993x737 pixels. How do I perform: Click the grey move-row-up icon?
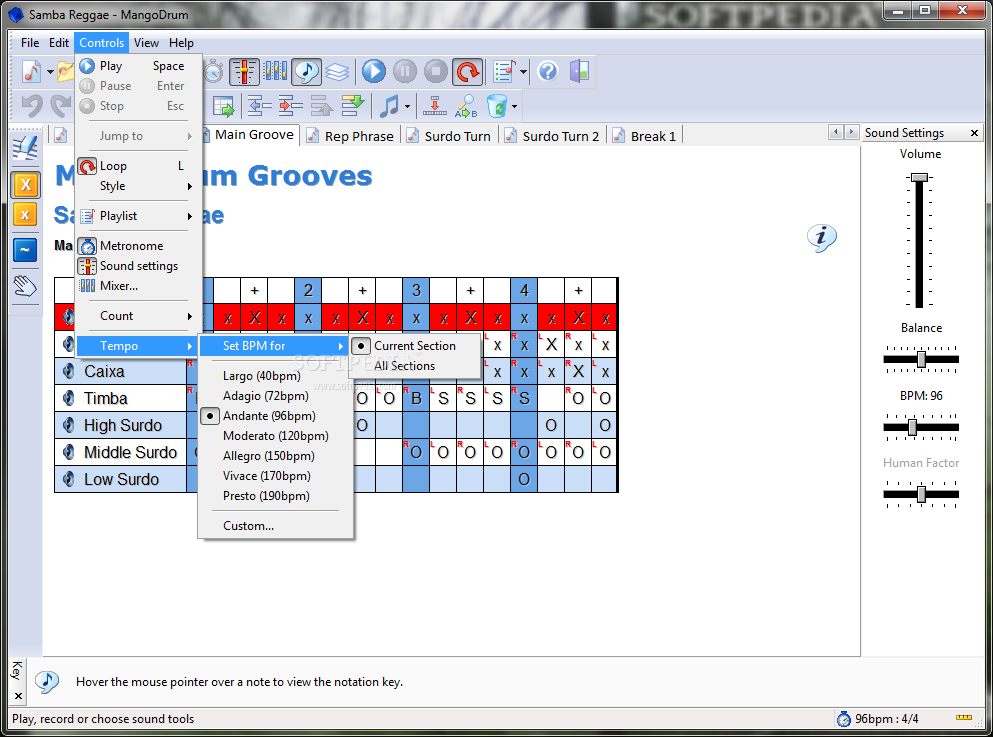pyautogui.click(x=322, y=106)
